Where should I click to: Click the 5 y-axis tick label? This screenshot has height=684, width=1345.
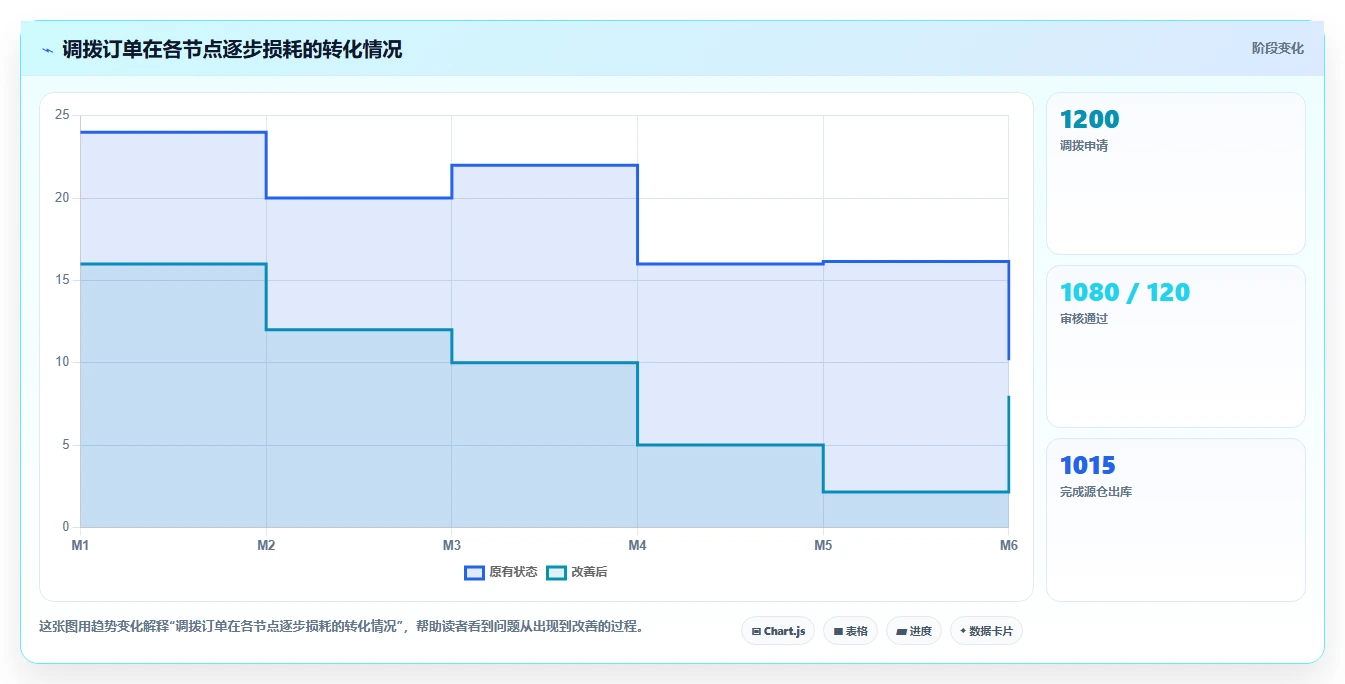(x=65, y=445)
